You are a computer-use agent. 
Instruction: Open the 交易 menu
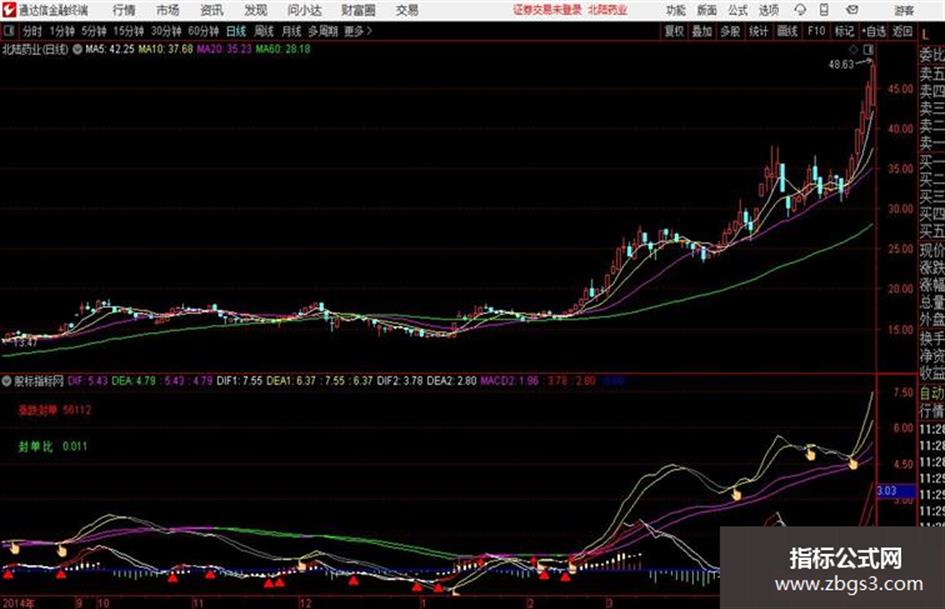coord(407,10)
